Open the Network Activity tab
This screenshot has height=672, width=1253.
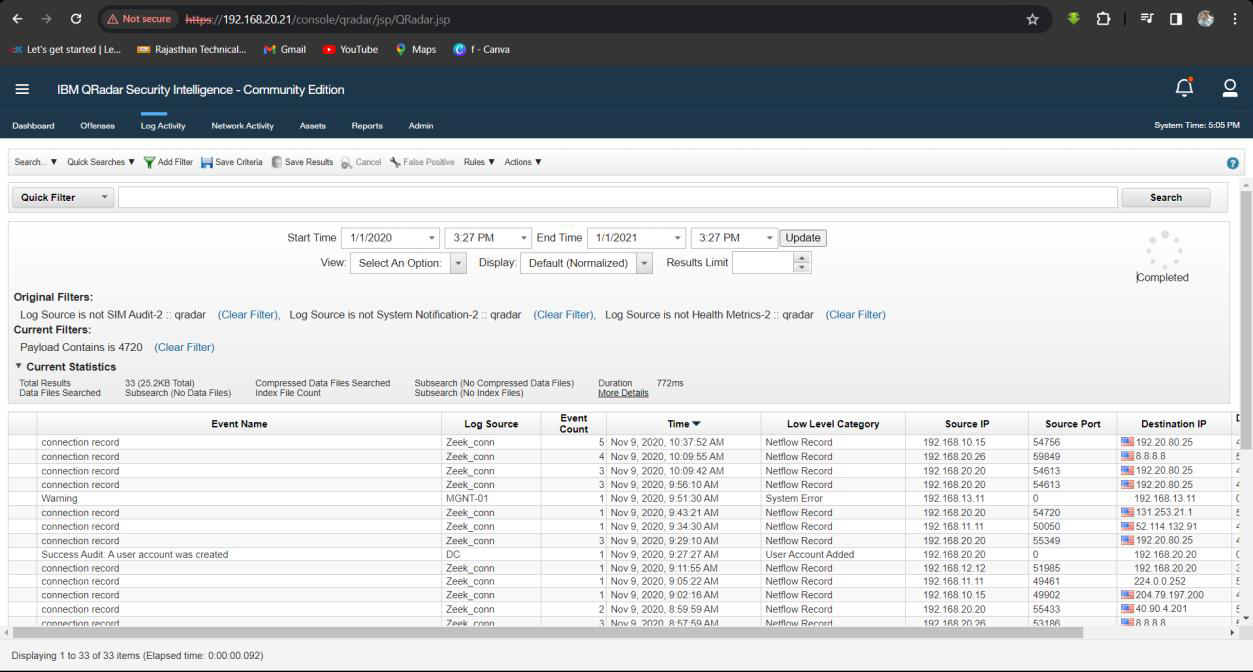pyautogui.click(x=242, y=126)
